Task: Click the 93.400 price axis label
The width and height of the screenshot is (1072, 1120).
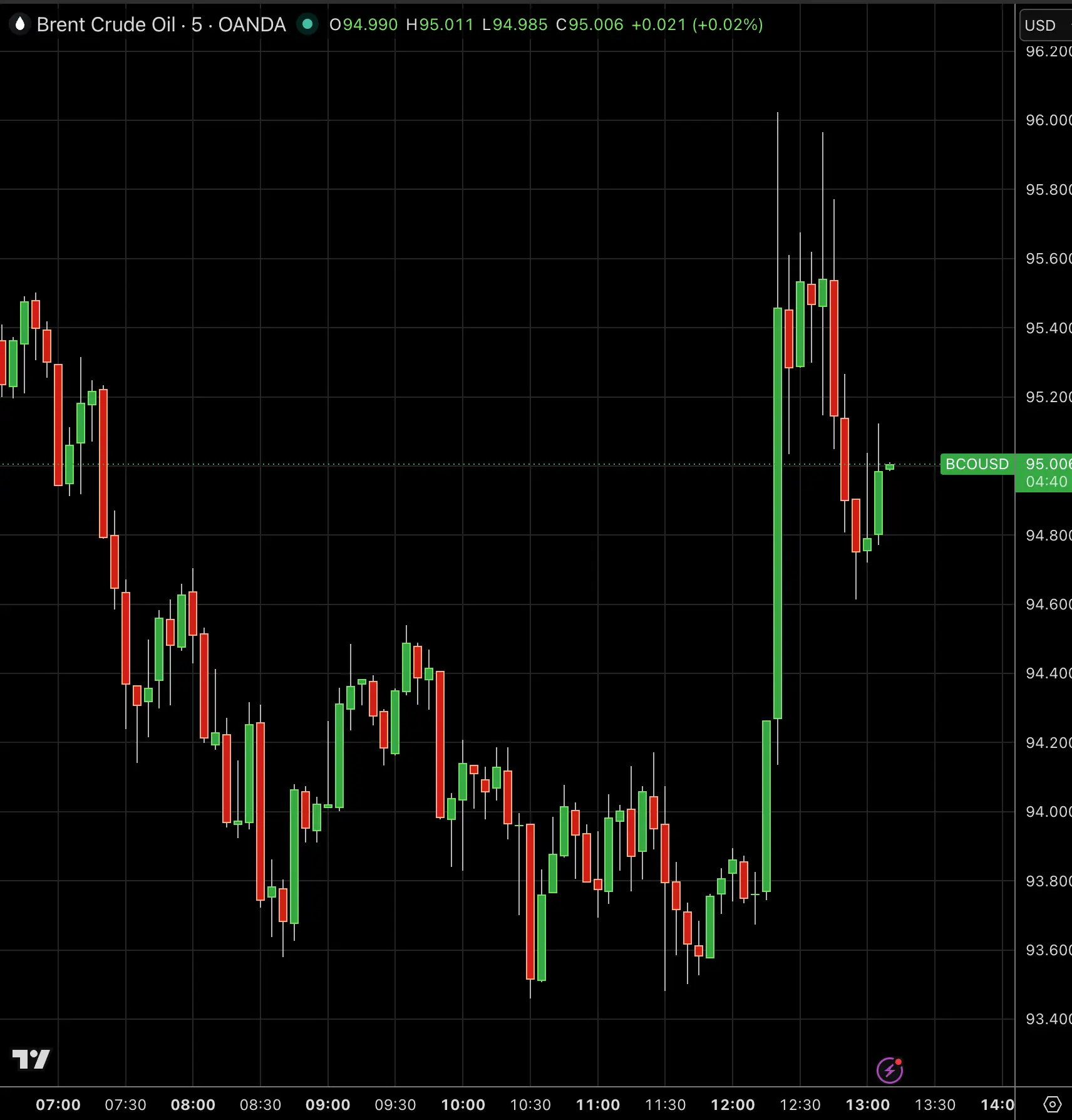Action: 1048,1019
